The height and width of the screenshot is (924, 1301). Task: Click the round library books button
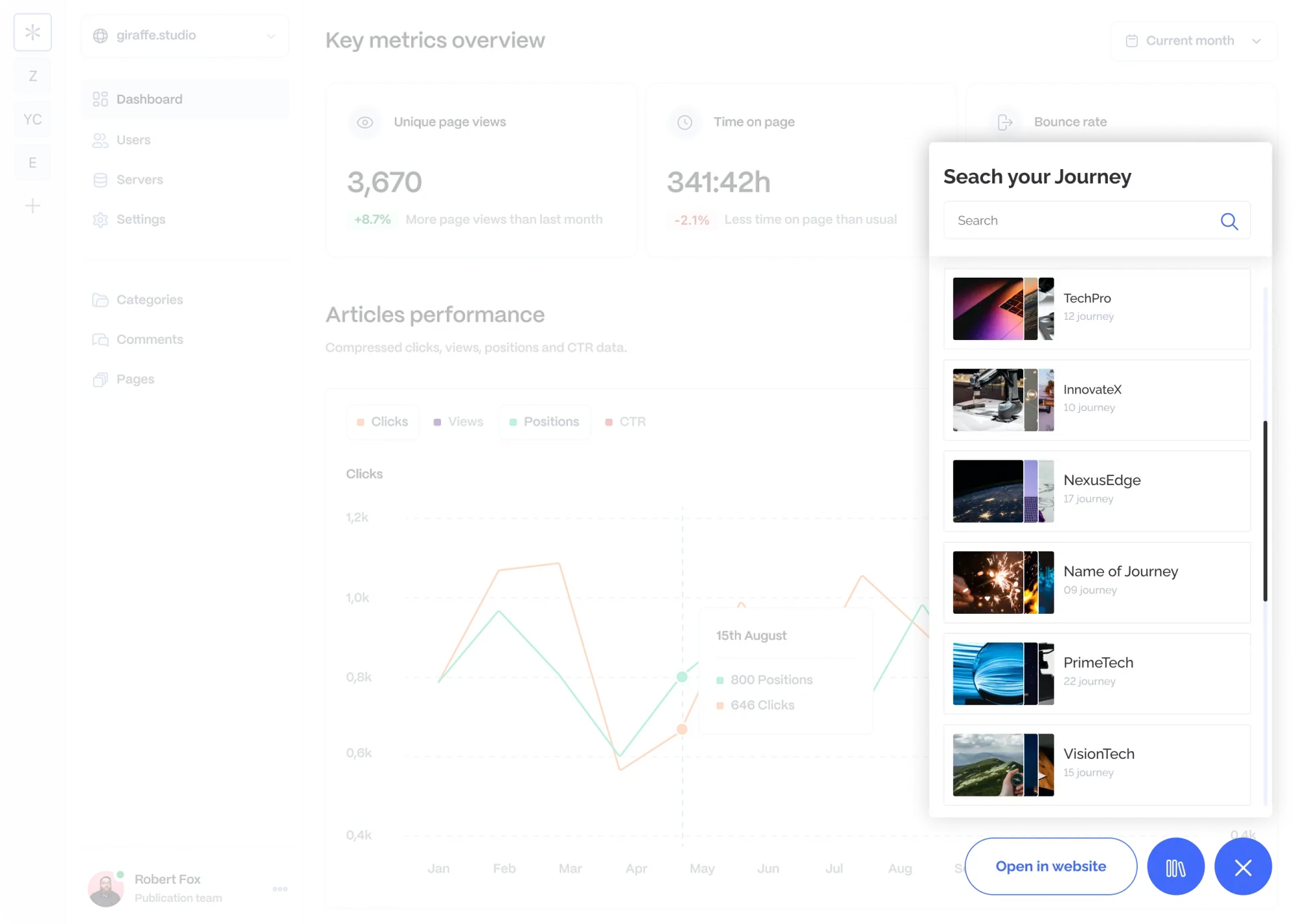pyautogui.click(x=1175, y=867)
